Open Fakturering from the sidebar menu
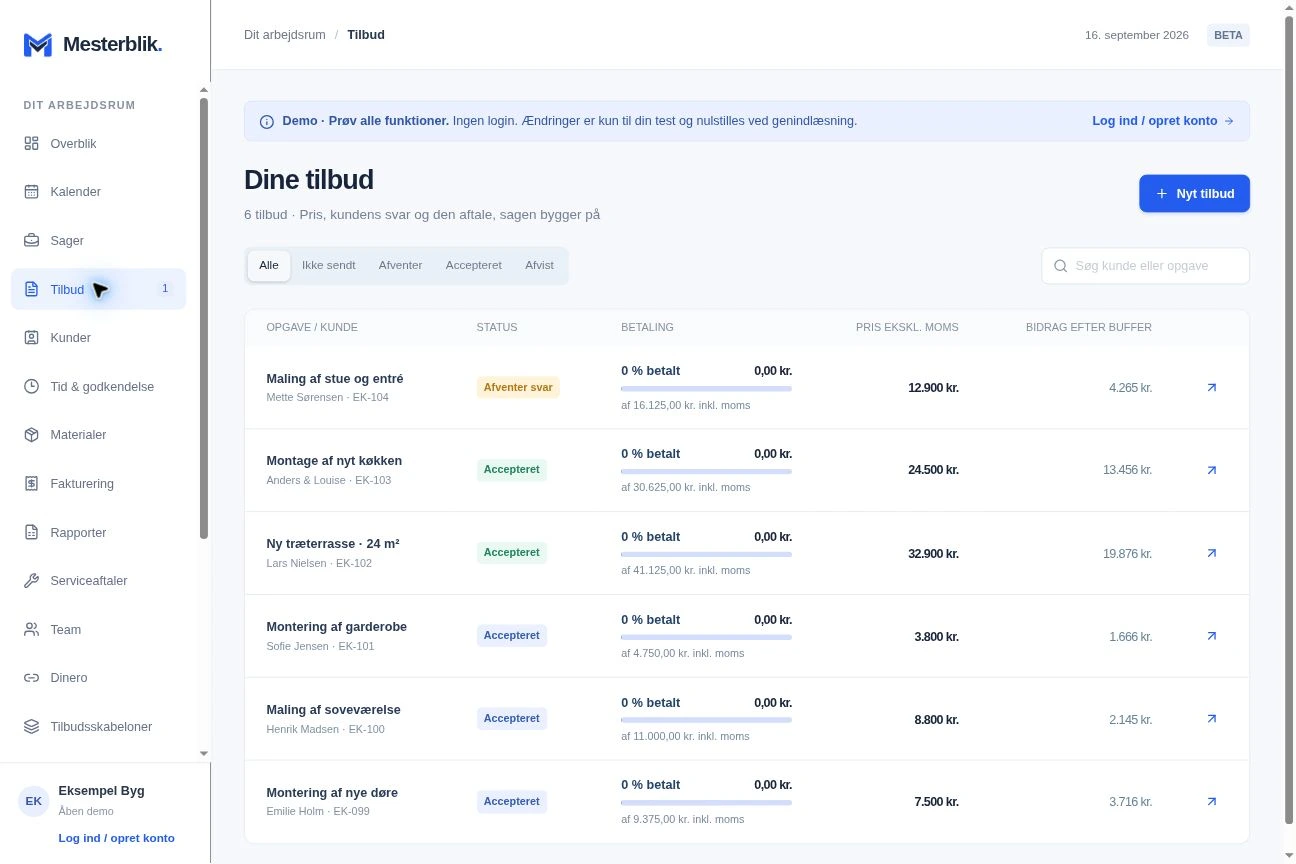The height and width of the screenshot is (864, 1296). [x=98, y=484]
